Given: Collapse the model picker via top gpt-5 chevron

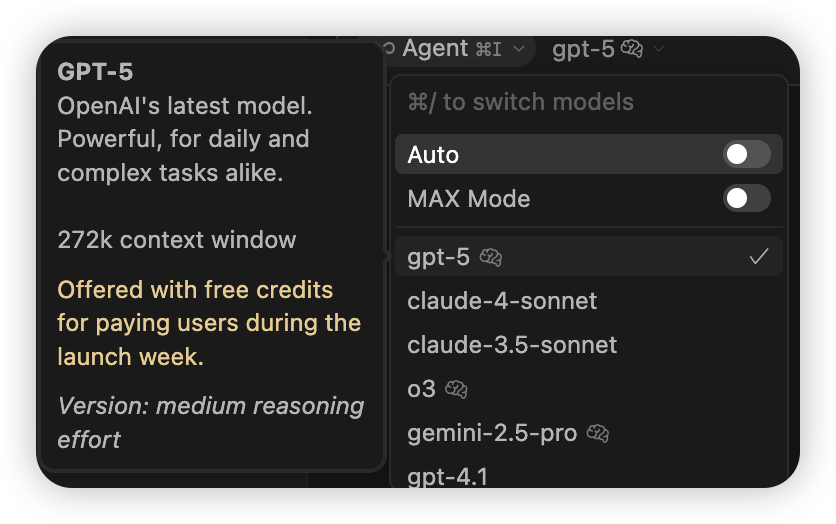Looking at the screenshot, I should (x=659, y=48).
